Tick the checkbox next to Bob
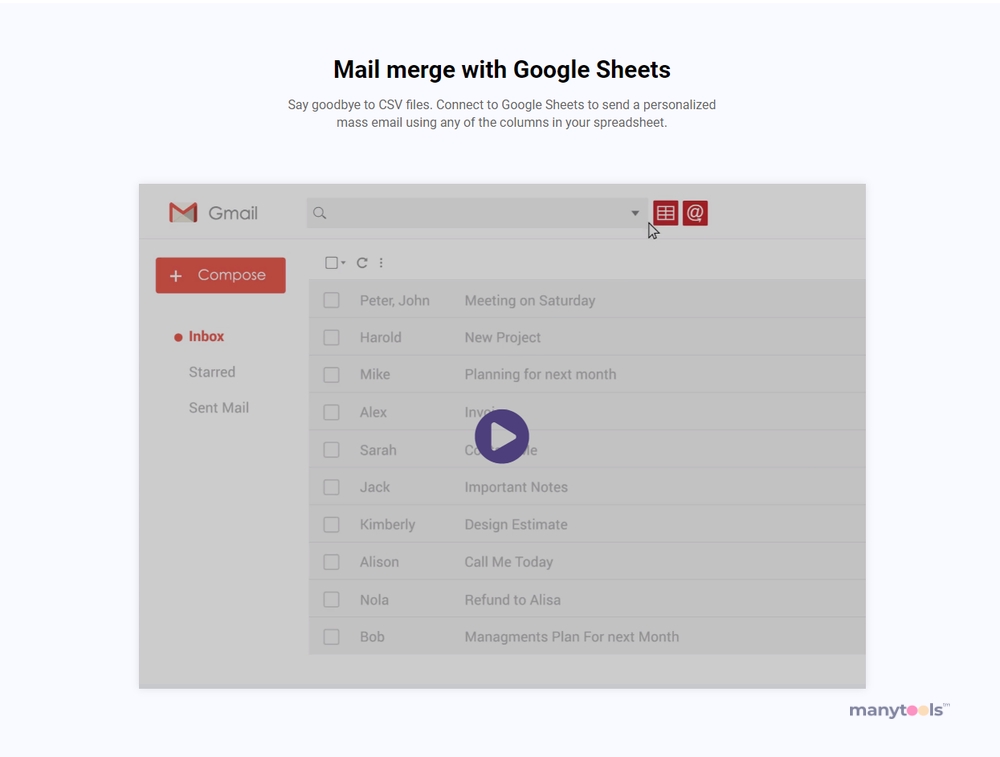The height and width of the screenshot is (757, 1000). point(331,636)
